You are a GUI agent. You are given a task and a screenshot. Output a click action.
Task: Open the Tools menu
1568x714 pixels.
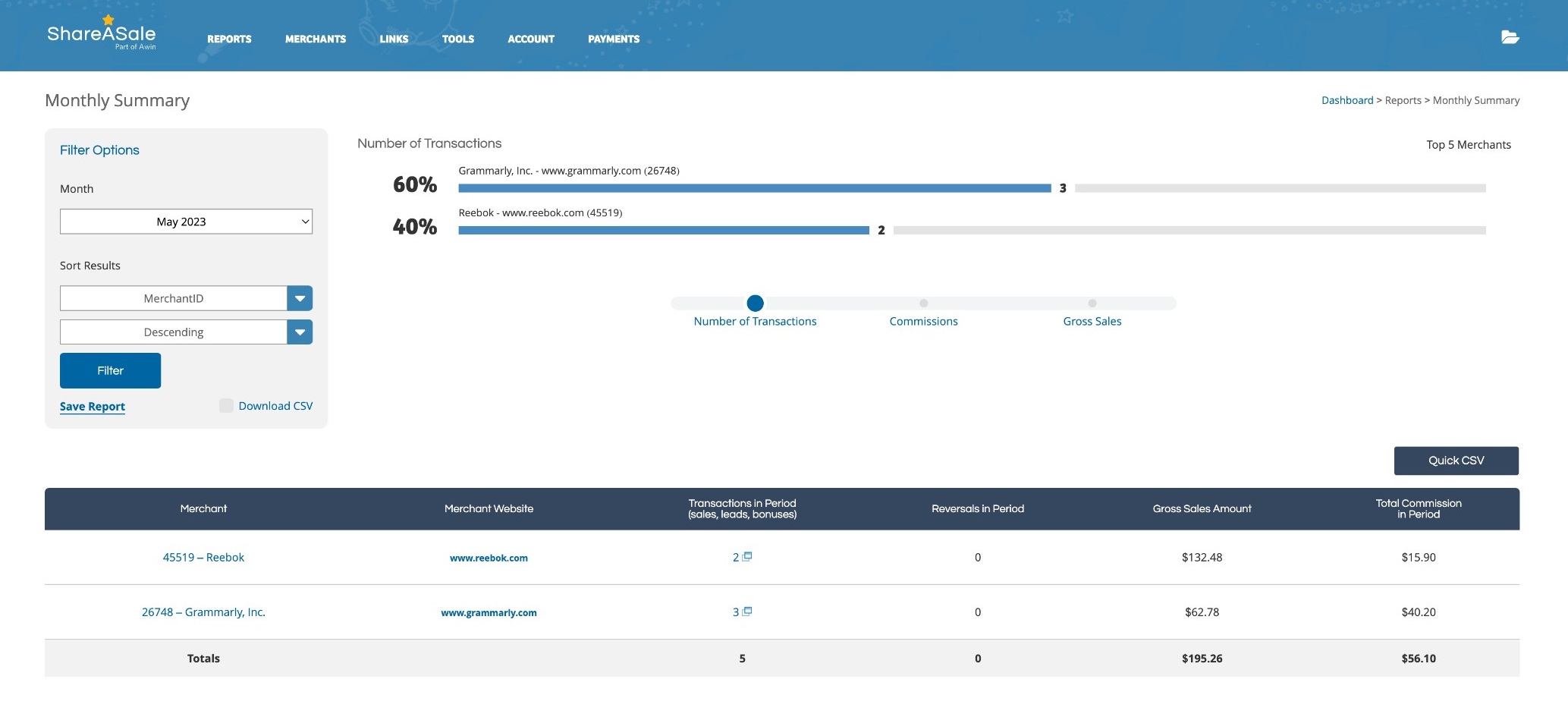point(458,39)
